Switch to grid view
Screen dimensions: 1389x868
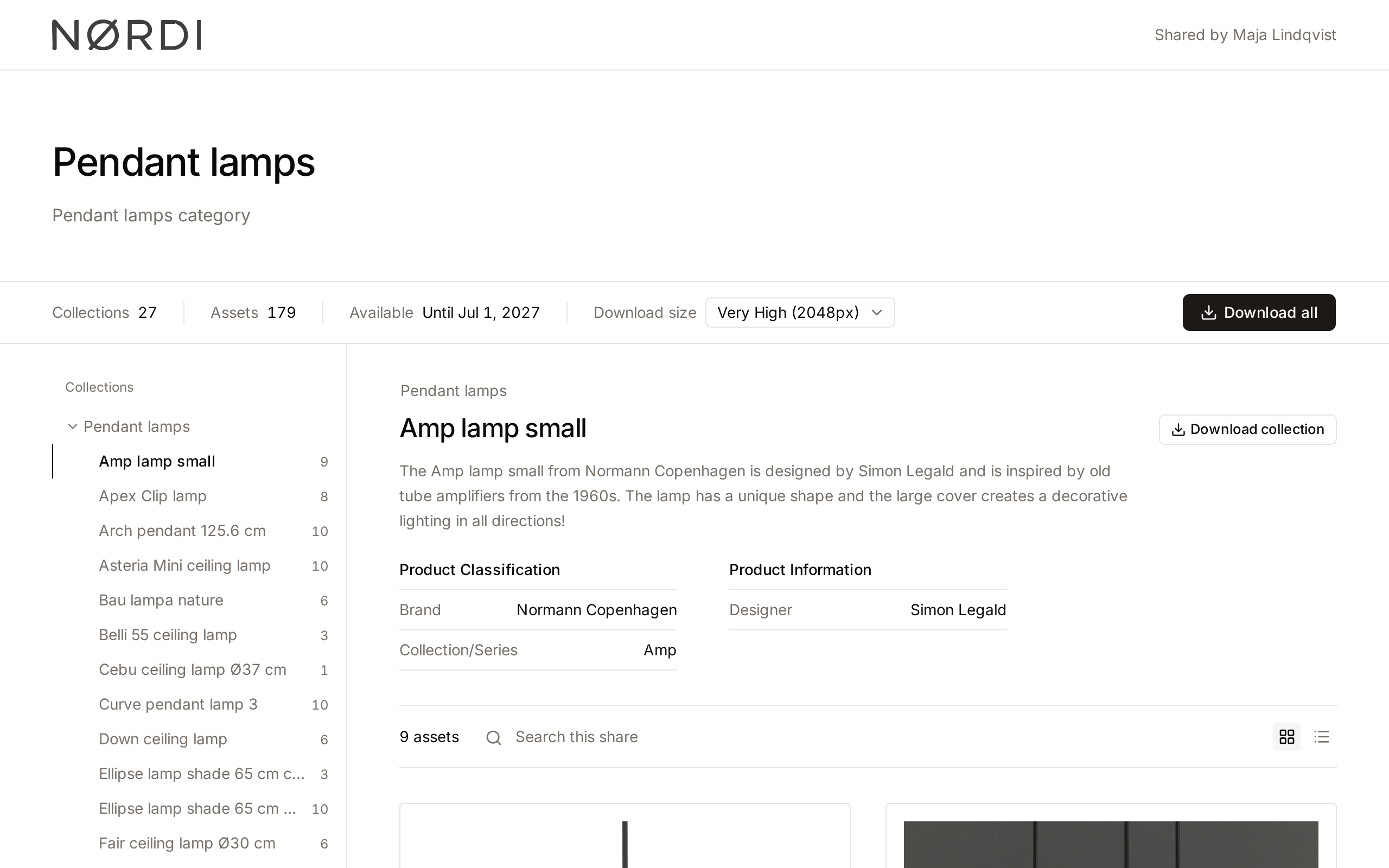tap(1286, 737)
